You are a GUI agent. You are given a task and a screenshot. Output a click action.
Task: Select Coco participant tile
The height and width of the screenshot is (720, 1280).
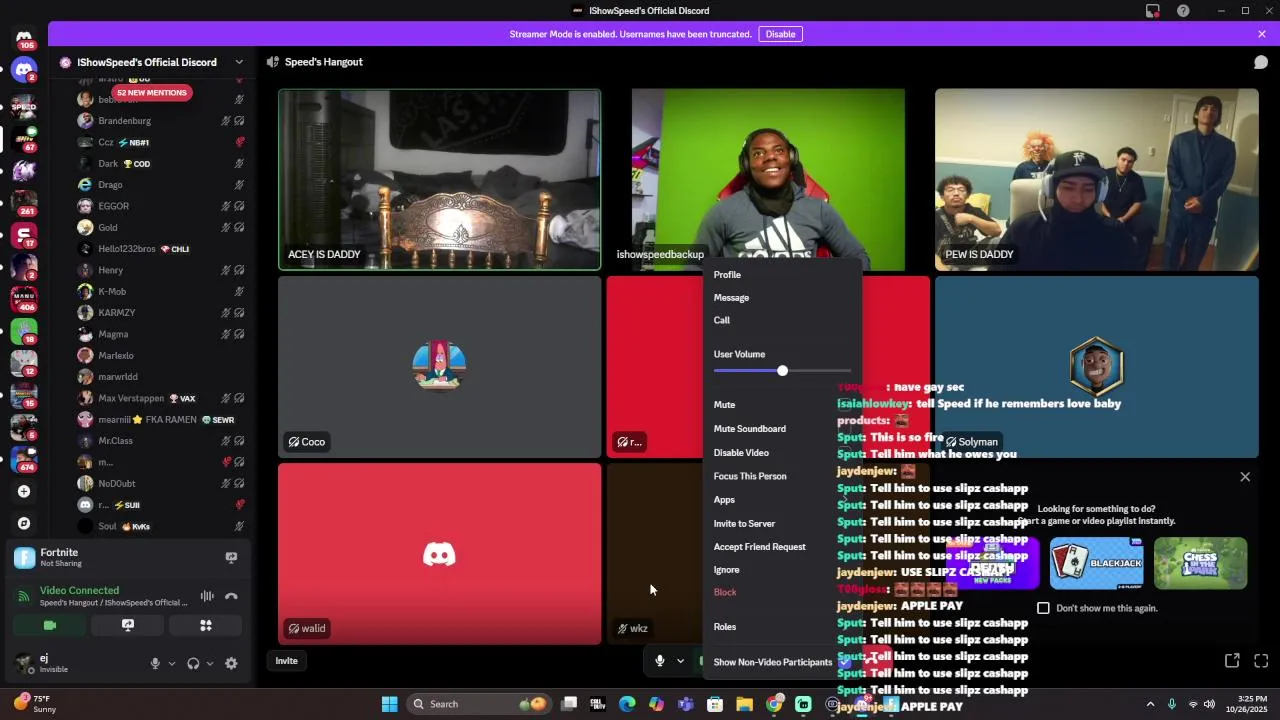[440, 367]
